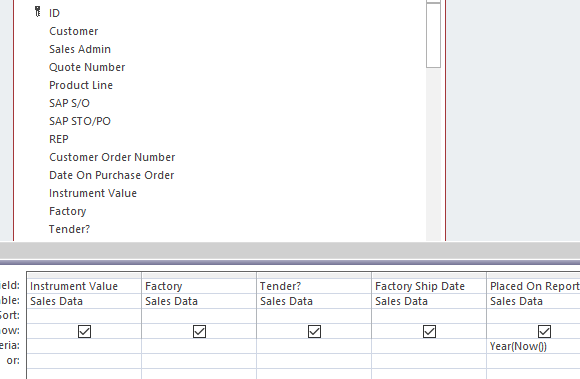The image size is (580, 379).
Task: Click Table cell under Factory Ship Date
Action: click(x=429, y=301)
